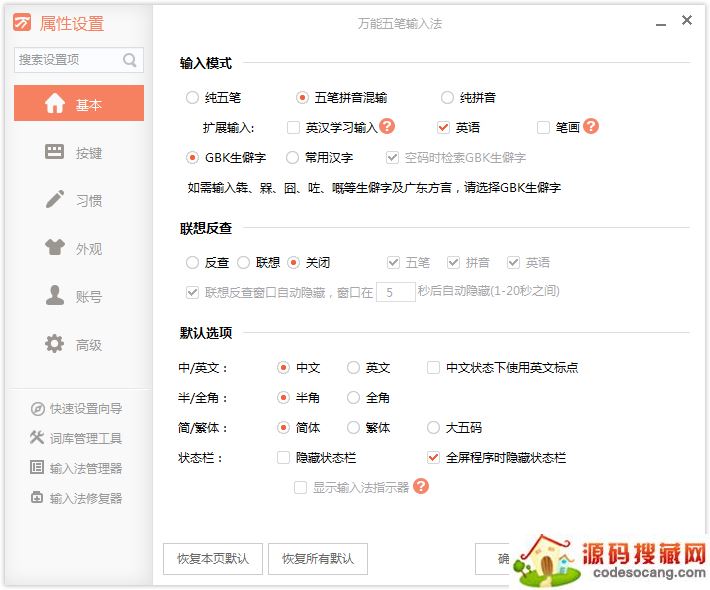Open 快速设置向导 link
Image resolution: width=710 pixels, height=590 pixels.
86,409
